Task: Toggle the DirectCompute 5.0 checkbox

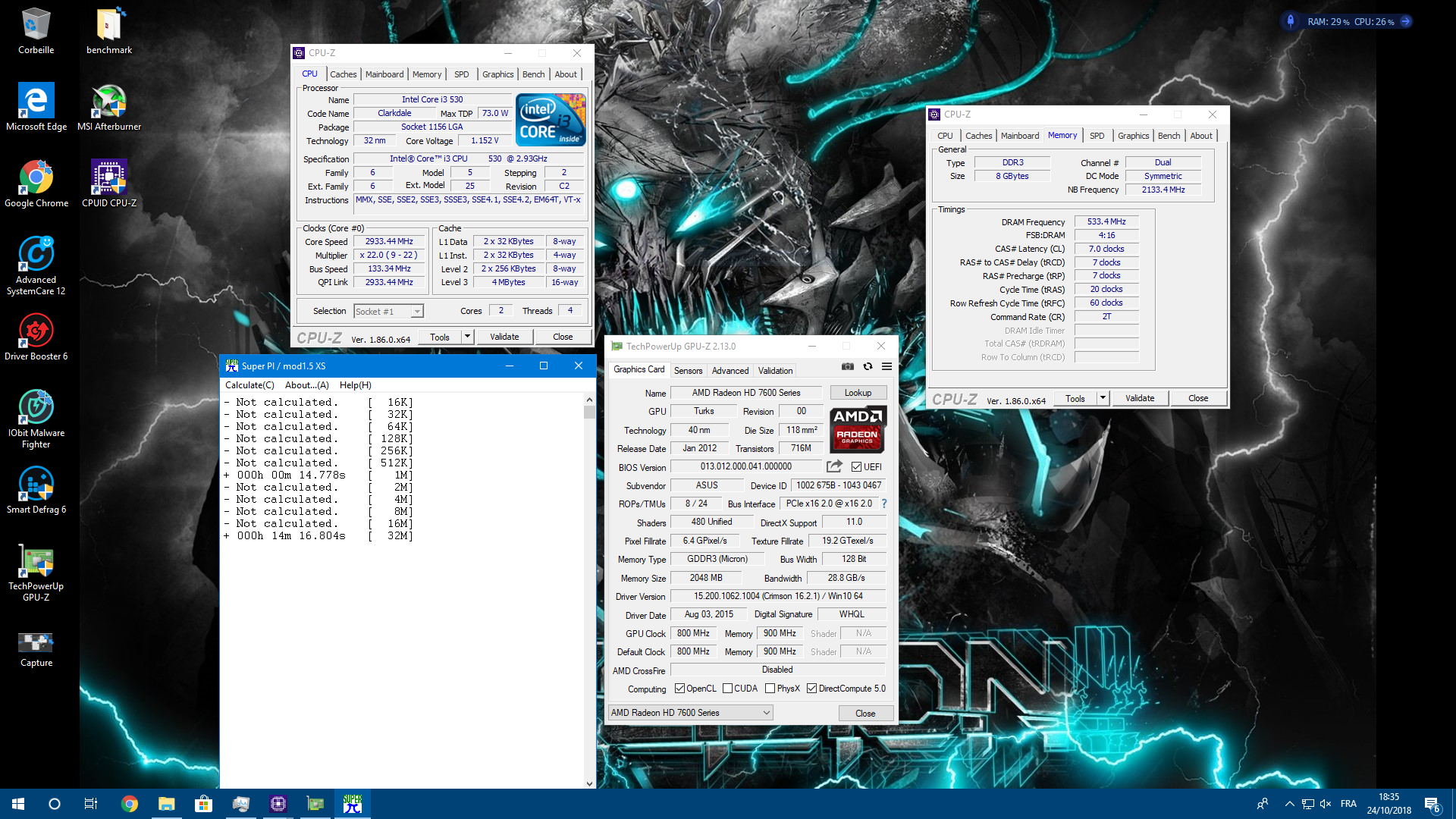Action: [811, 689]
